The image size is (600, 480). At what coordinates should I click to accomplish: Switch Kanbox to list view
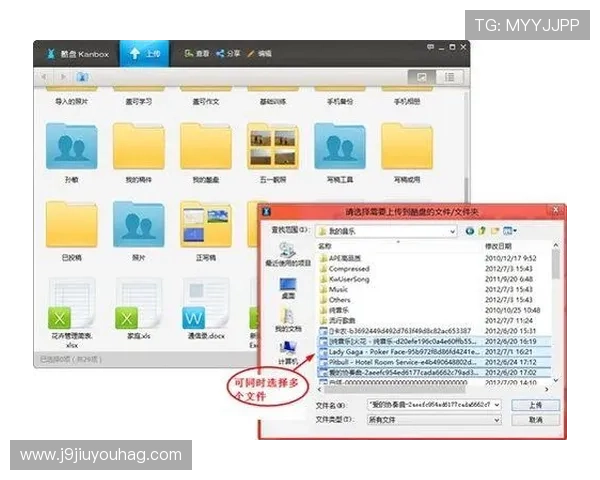pyautogui.click(x=450, y=77)
